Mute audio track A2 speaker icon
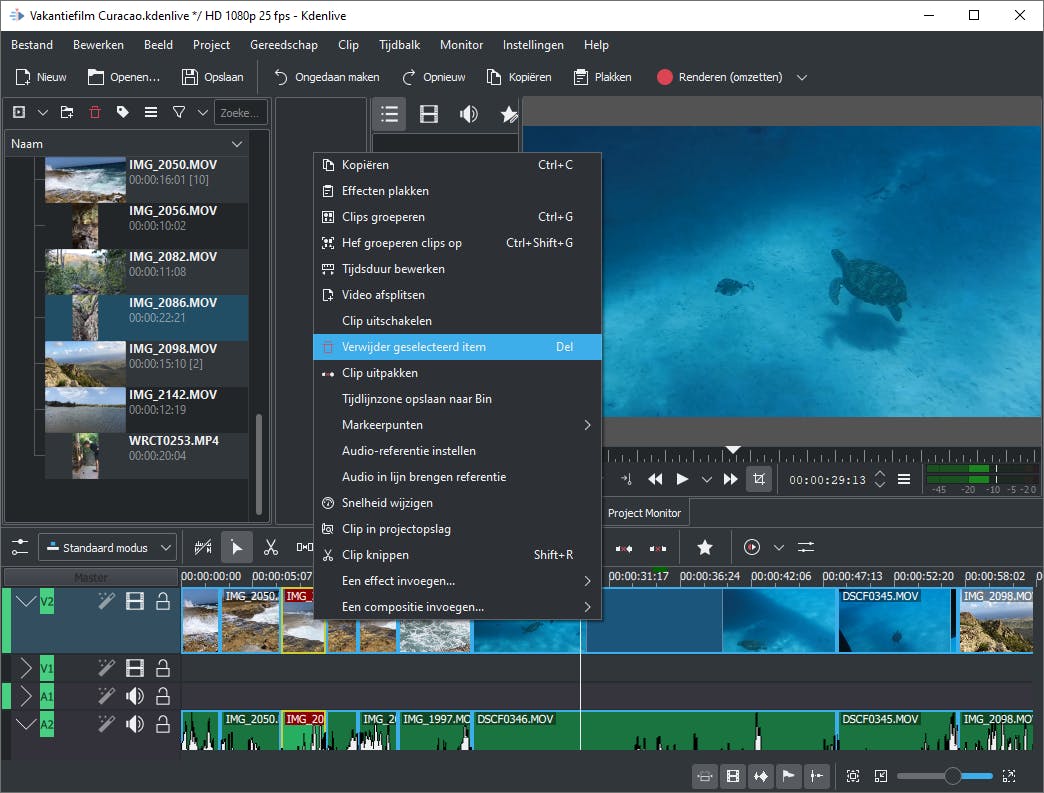Image resolution: width=1044 pixels, height=793 pixels. click(x=135, y=724)
